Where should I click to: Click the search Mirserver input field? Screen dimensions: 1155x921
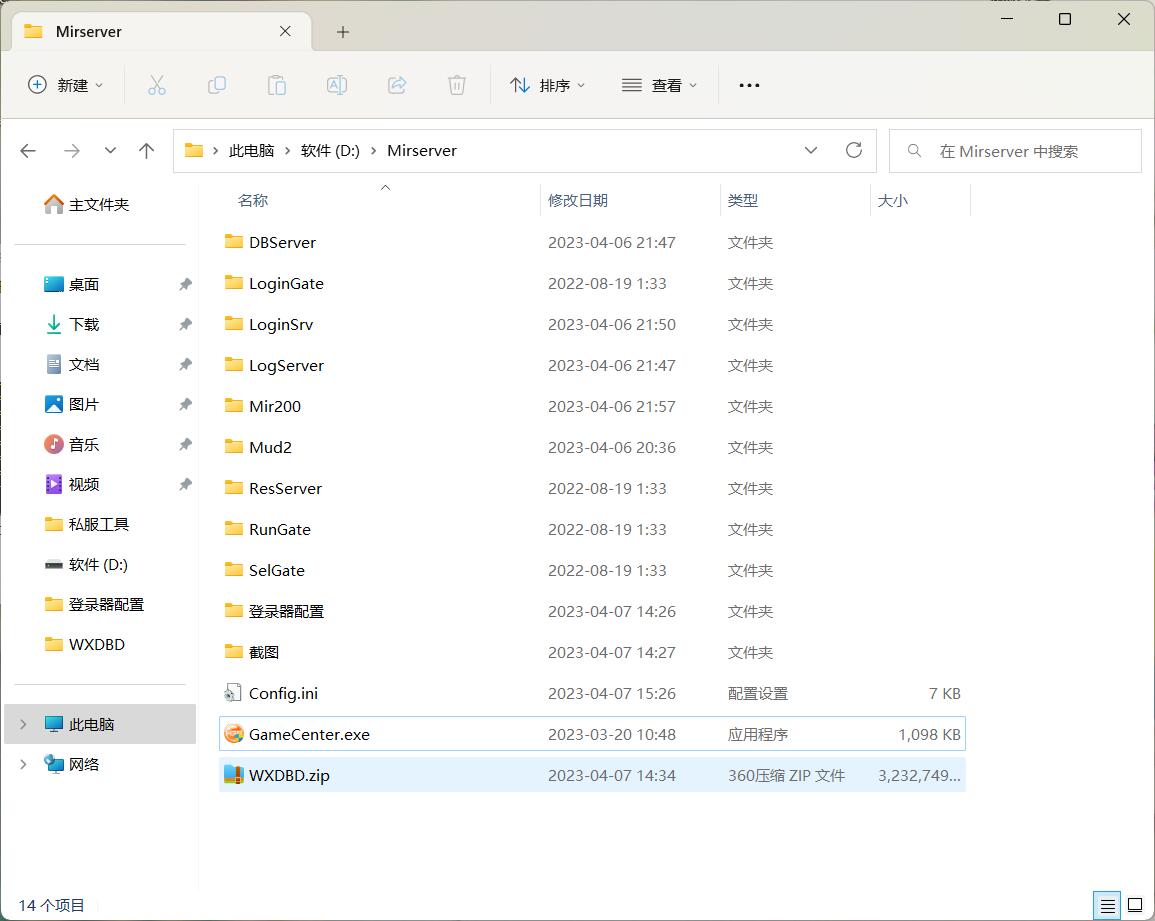1015,151
